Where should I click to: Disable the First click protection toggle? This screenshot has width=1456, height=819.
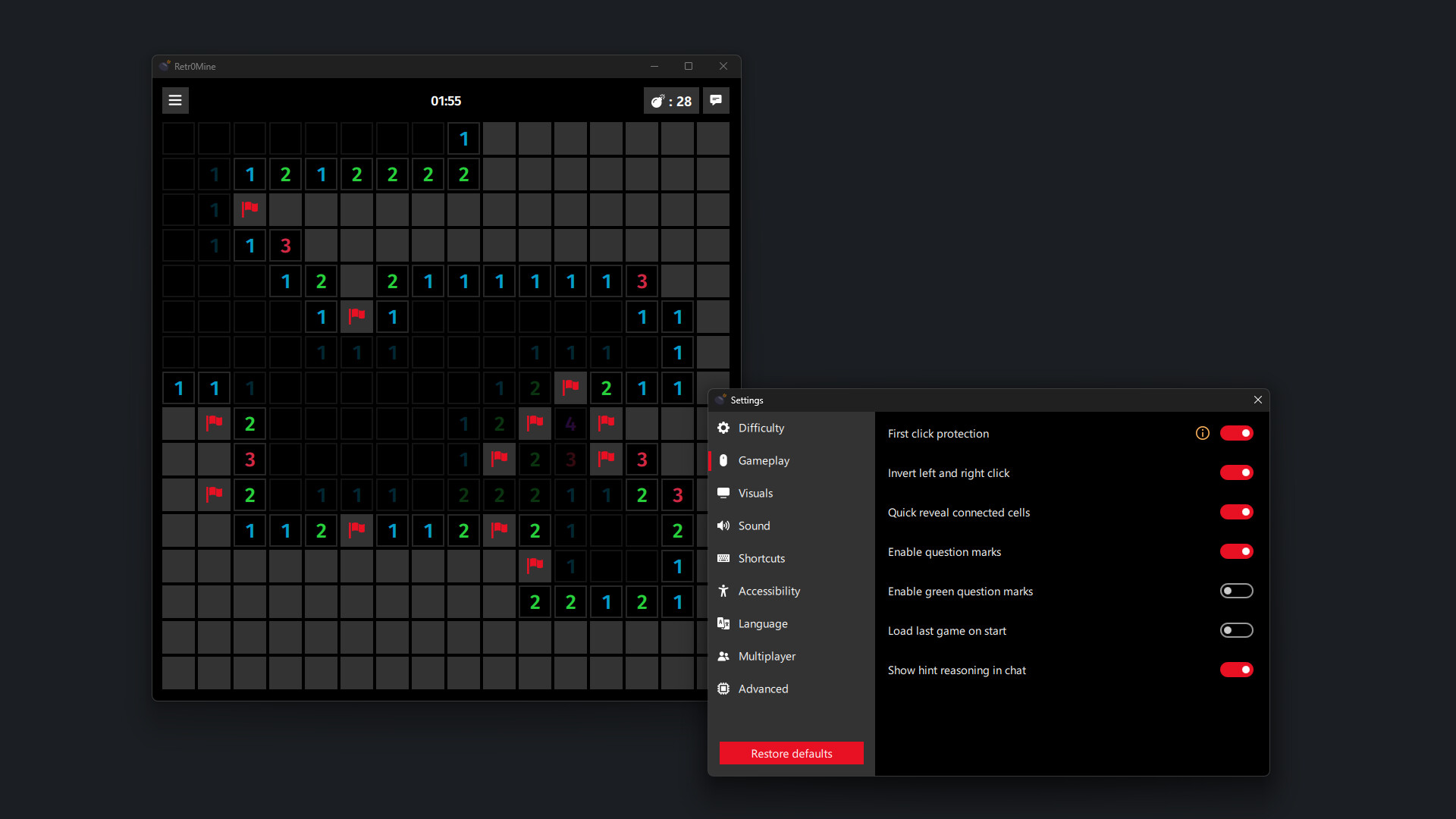click(1237, 433)
